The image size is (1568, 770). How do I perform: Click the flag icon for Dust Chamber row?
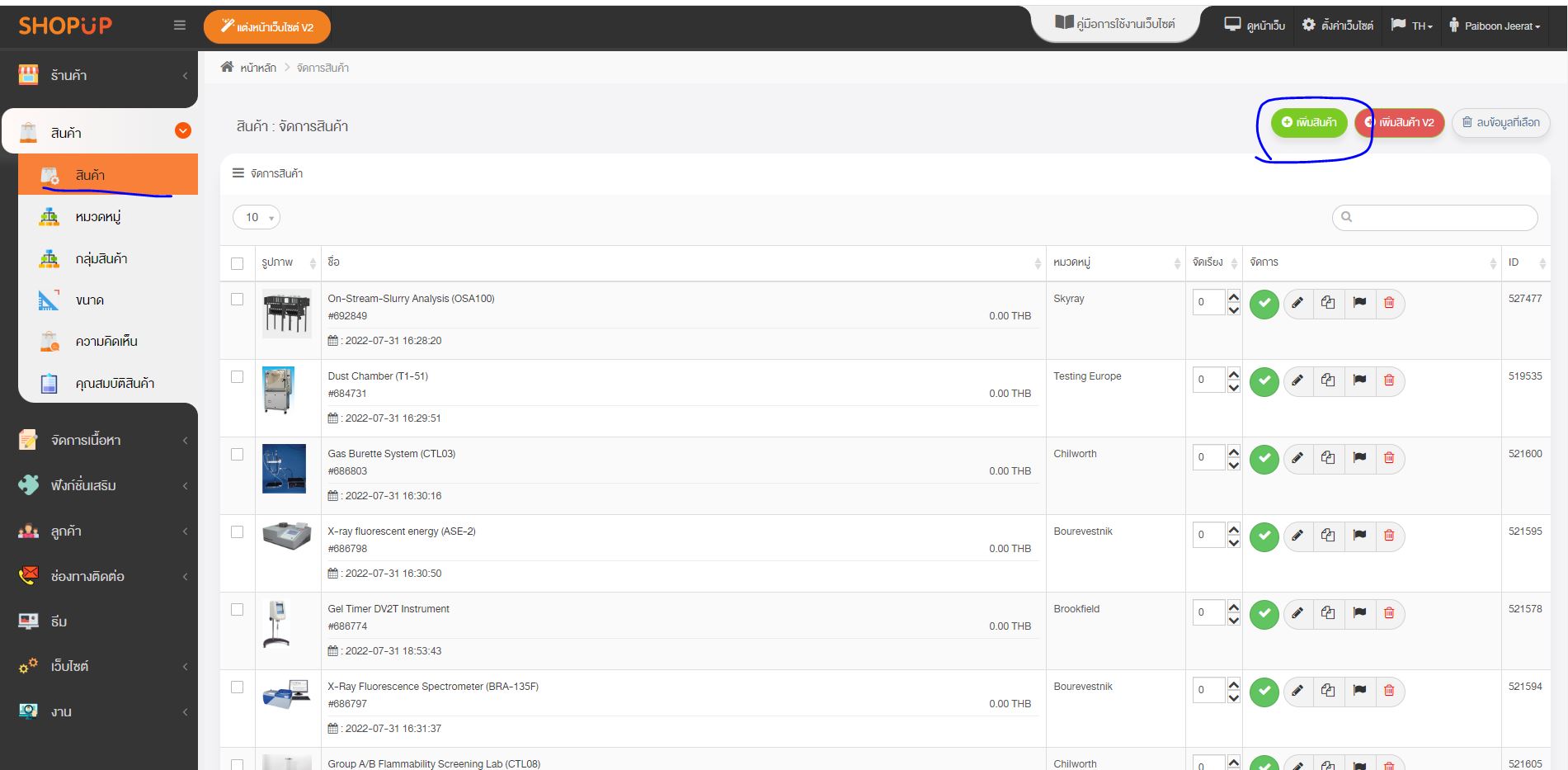click(1359, 380)
